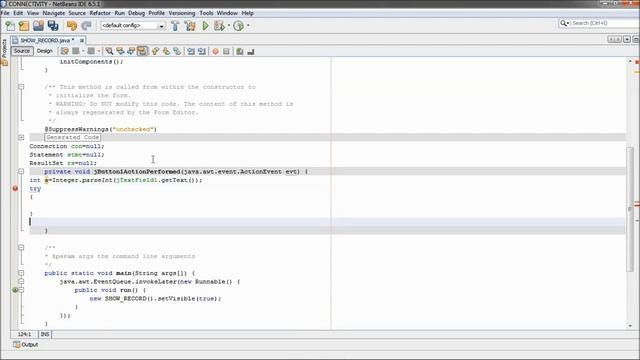
Task: Collapse the main method fold
Action: coord(21,273)
